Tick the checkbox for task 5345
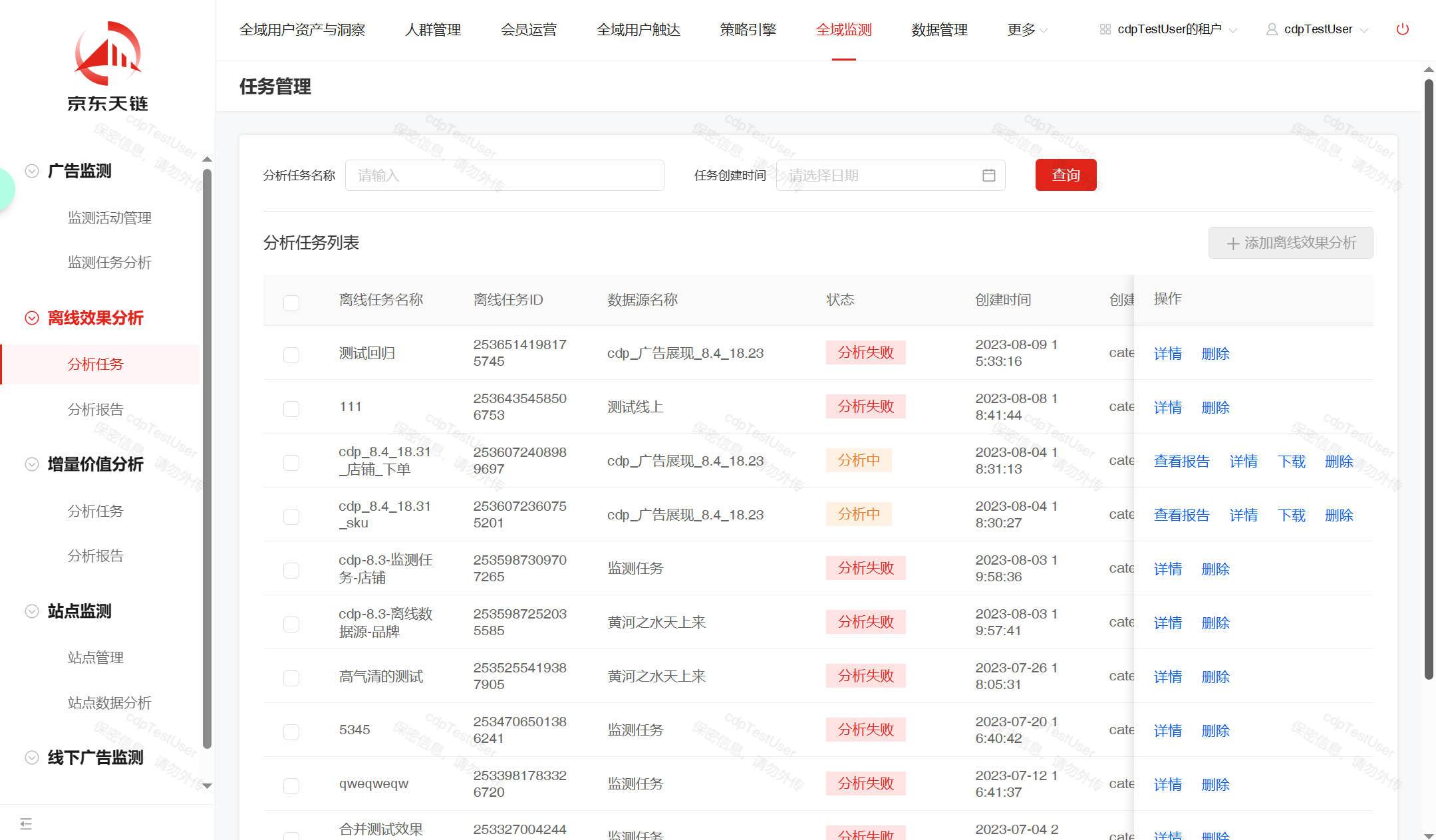 (x=291, y=732)
